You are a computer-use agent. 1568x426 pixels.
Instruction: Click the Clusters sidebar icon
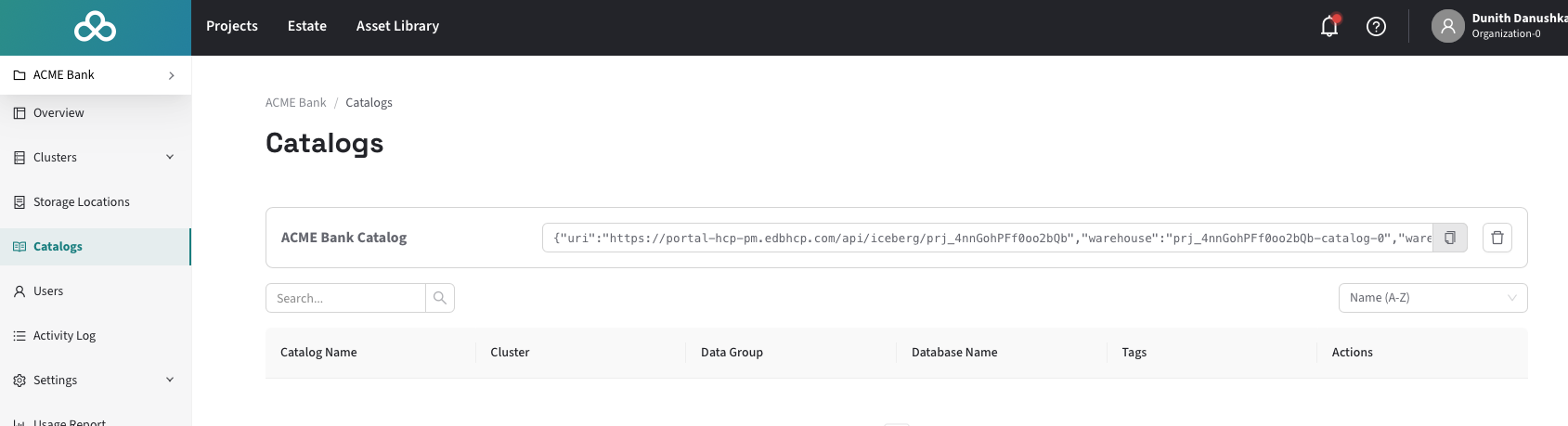pos(19,158)
